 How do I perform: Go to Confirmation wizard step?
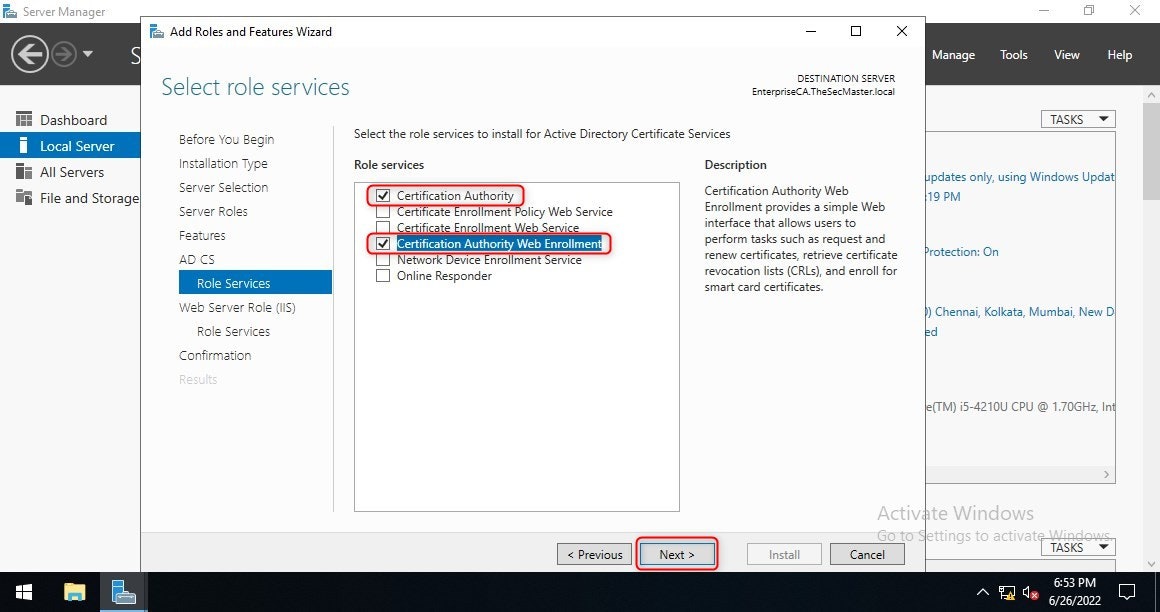click(x=215, y=355)
